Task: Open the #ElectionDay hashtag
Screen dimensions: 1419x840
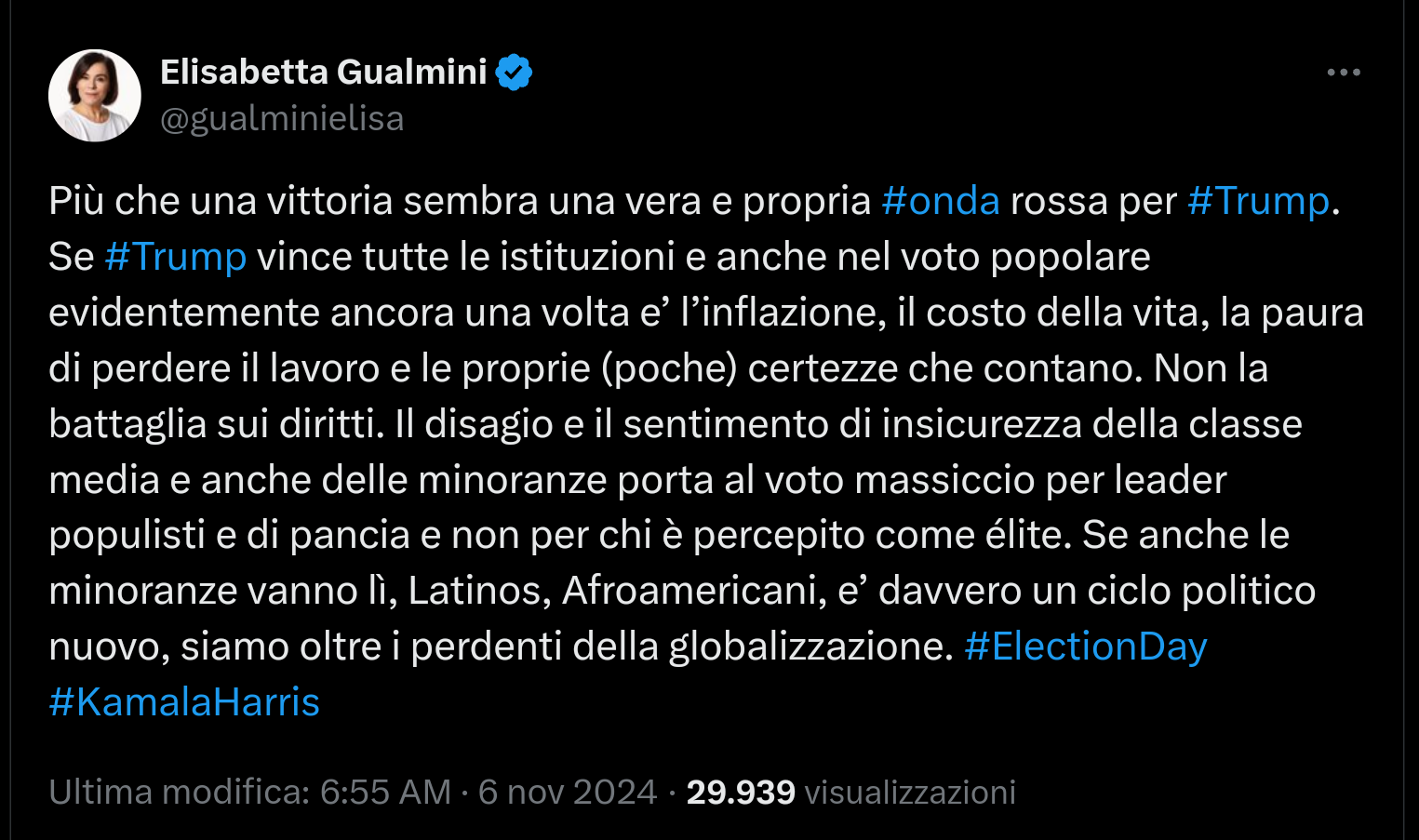Action: pyautogui.click(x=1086, y=647)
